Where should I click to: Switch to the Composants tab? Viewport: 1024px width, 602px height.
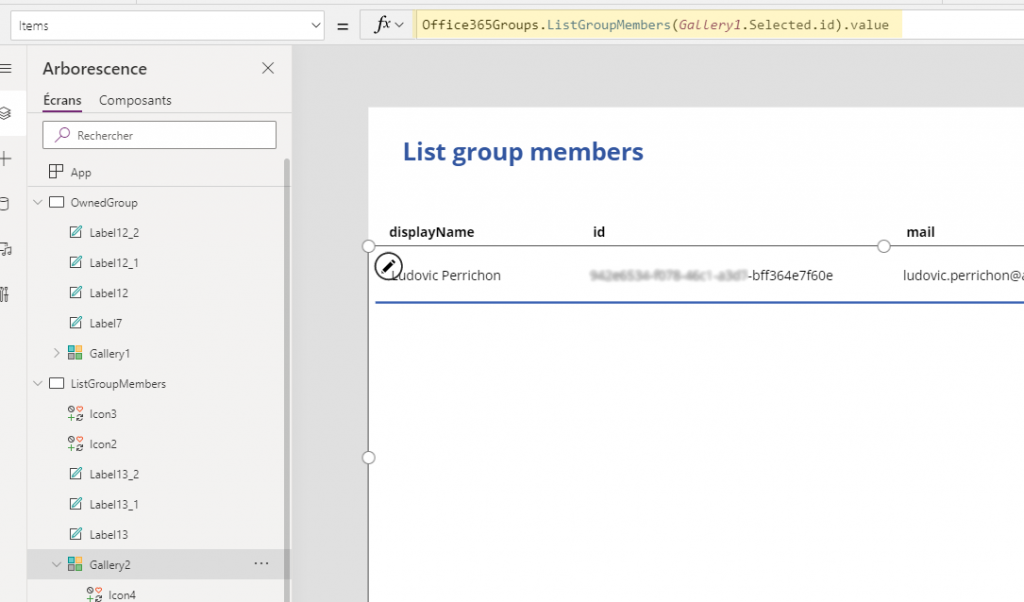pos(135,101)
